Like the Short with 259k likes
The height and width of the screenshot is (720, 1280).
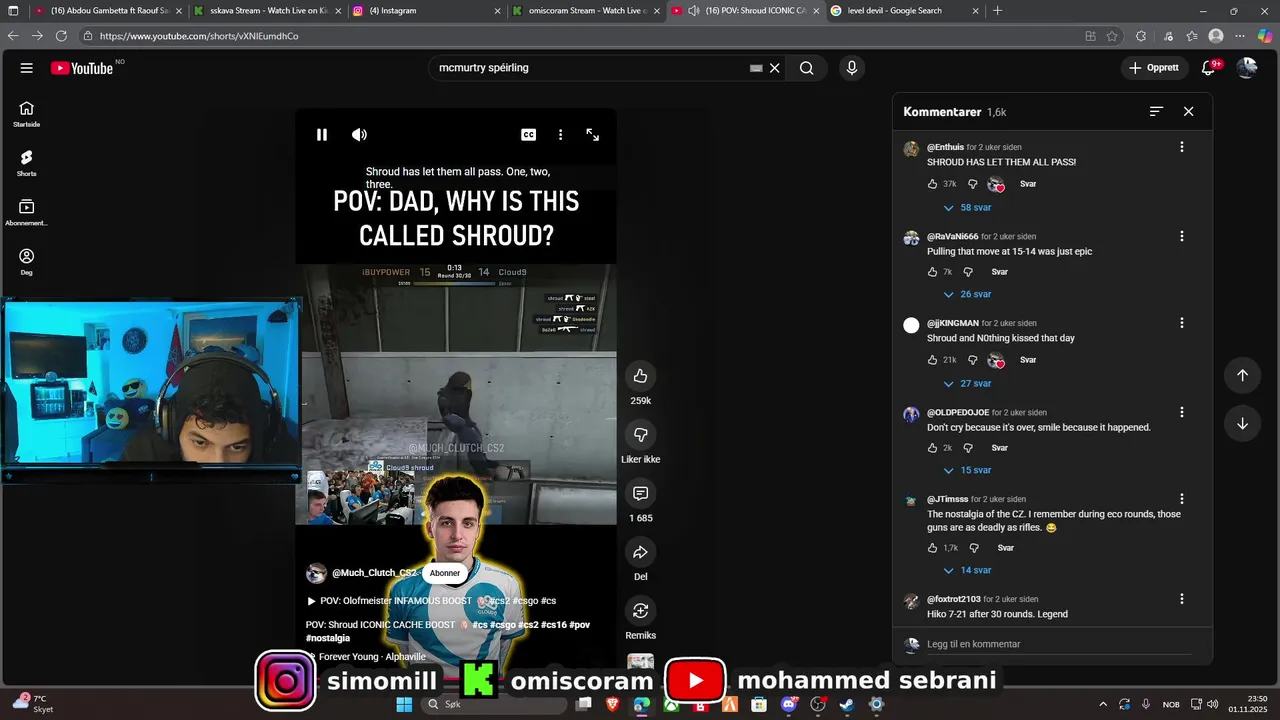click(641, 376)
